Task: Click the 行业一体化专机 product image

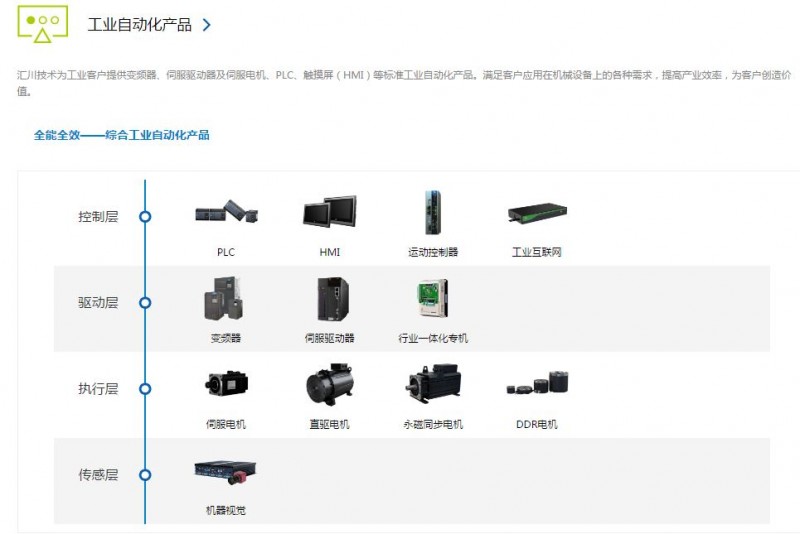Action: 433,298
